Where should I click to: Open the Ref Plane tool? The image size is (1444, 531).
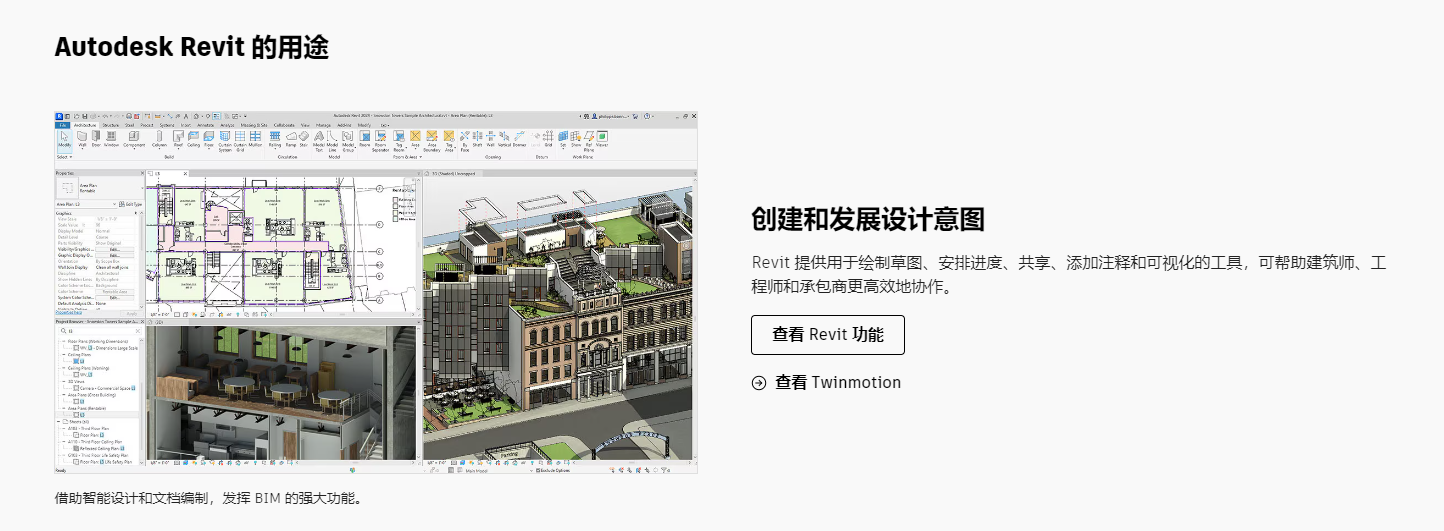590,137
